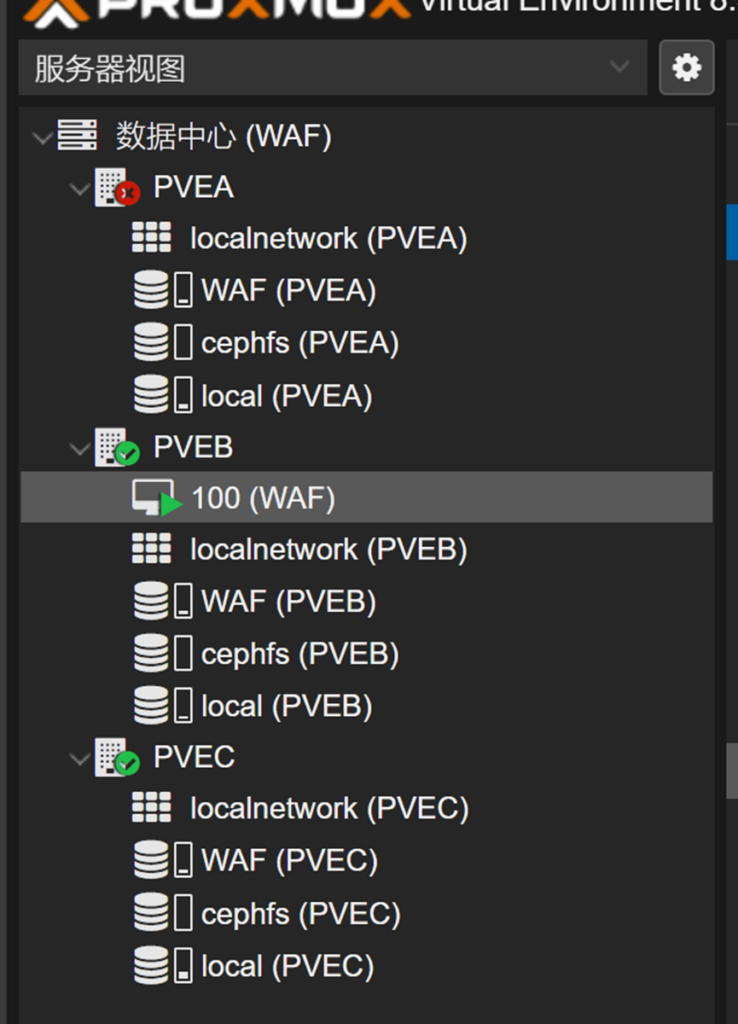This screenshot has width=738, height=1024.
Task: Select 数据中心 (WAF) datacenter label
Action: [224, 136]
